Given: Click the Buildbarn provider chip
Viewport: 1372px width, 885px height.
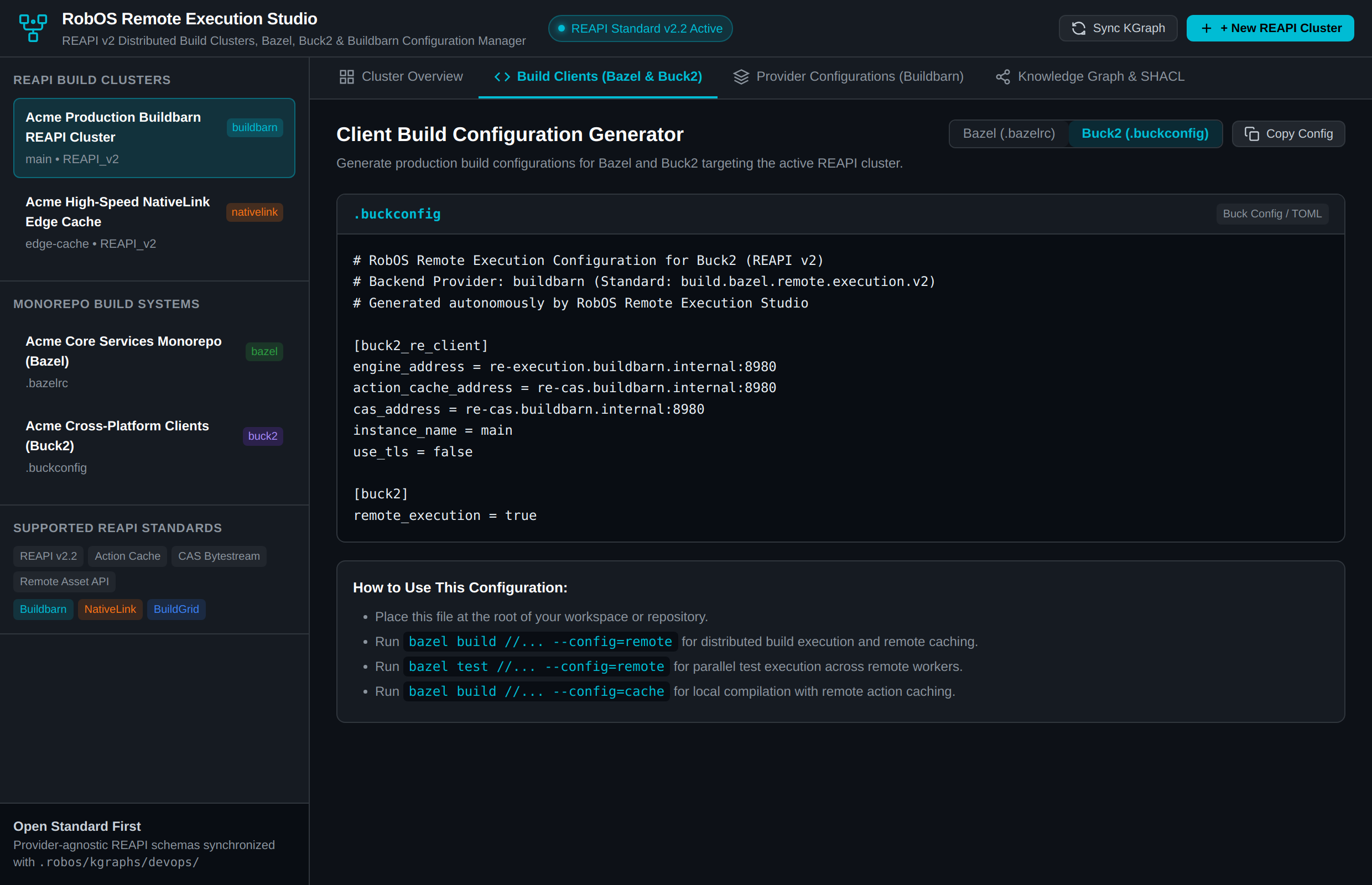Looking at the screenshot, I should click(43, 609).
